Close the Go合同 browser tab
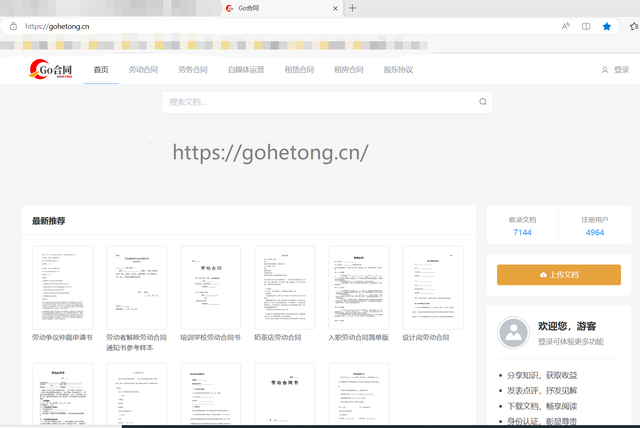640x428 pixels. (x=335, y=8)
